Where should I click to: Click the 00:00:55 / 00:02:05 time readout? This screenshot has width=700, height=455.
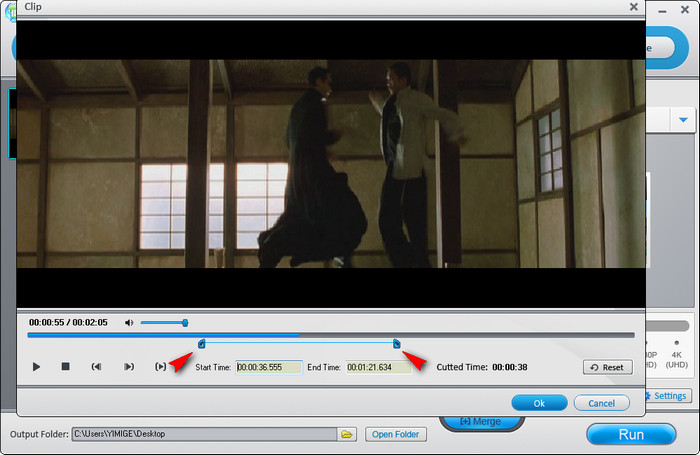tap(68, 322)
